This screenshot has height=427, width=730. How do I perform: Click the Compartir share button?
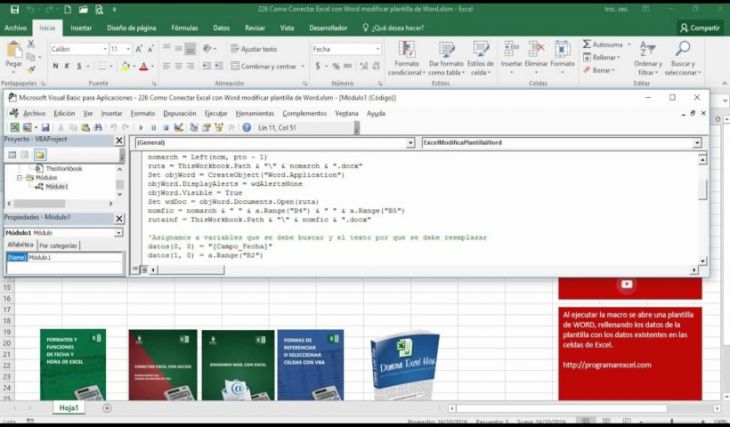[700, 28]
